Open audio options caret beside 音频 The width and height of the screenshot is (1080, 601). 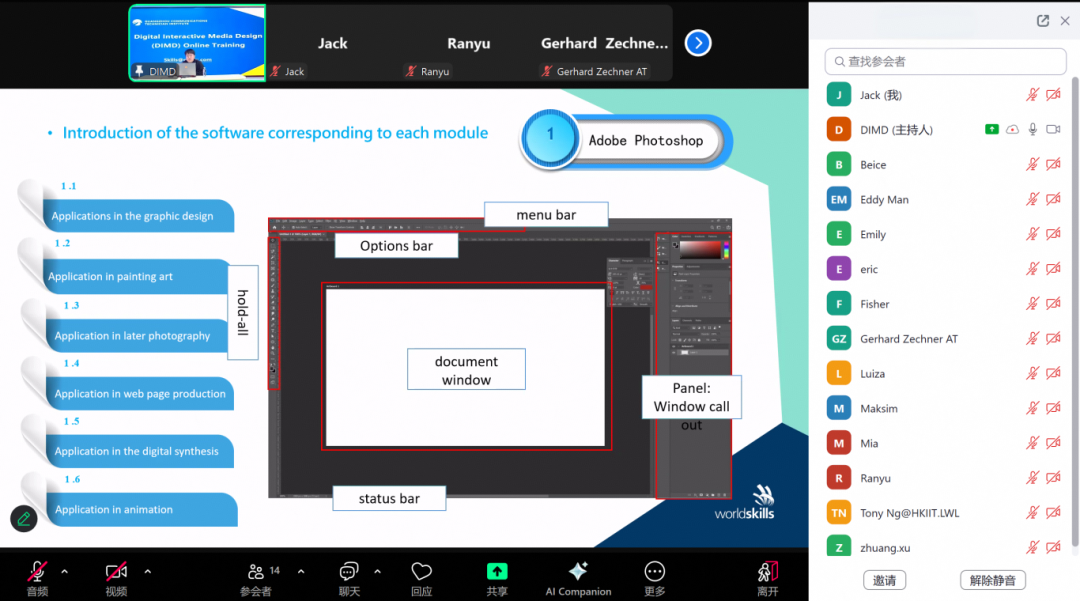(65, 571)
